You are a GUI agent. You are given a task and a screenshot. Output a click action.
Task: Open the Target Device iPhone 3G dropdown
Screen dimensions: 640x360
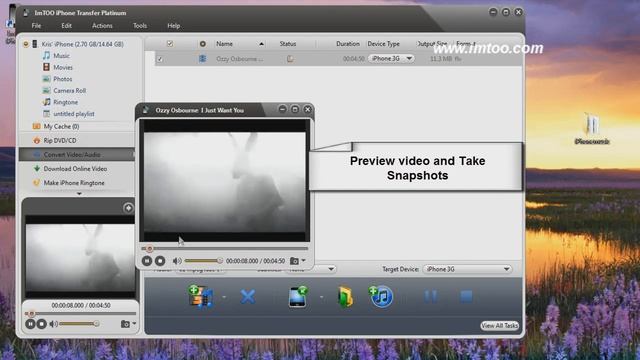click(467, 269)
